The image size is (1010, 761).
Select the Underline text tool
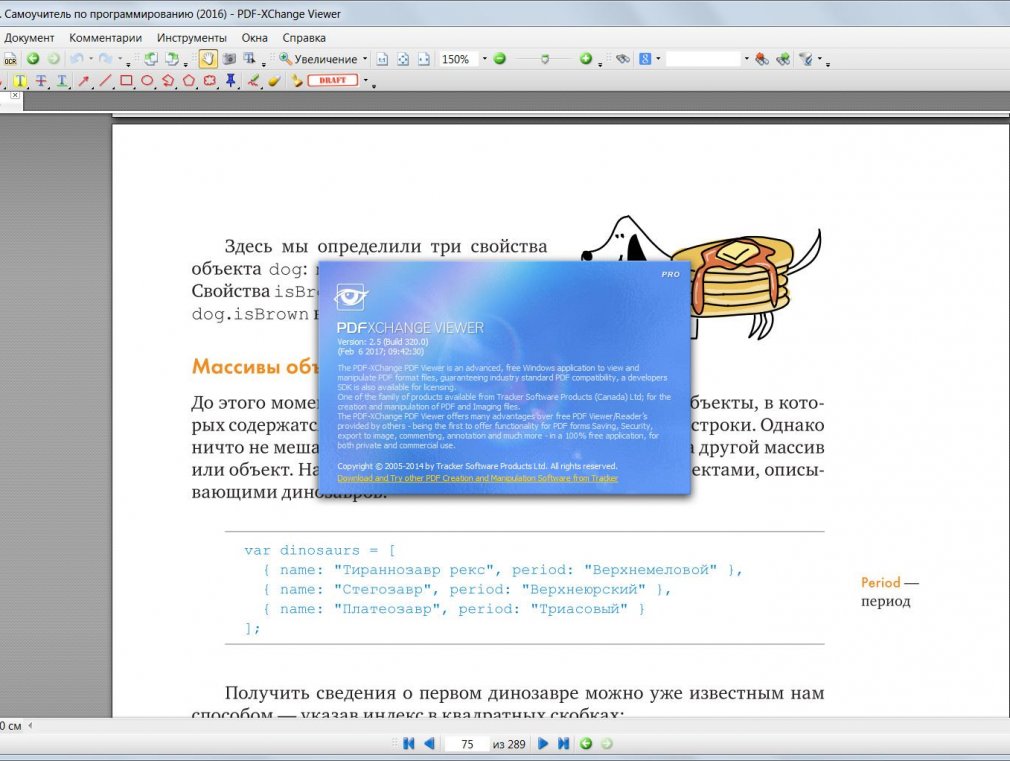(62, 81)
